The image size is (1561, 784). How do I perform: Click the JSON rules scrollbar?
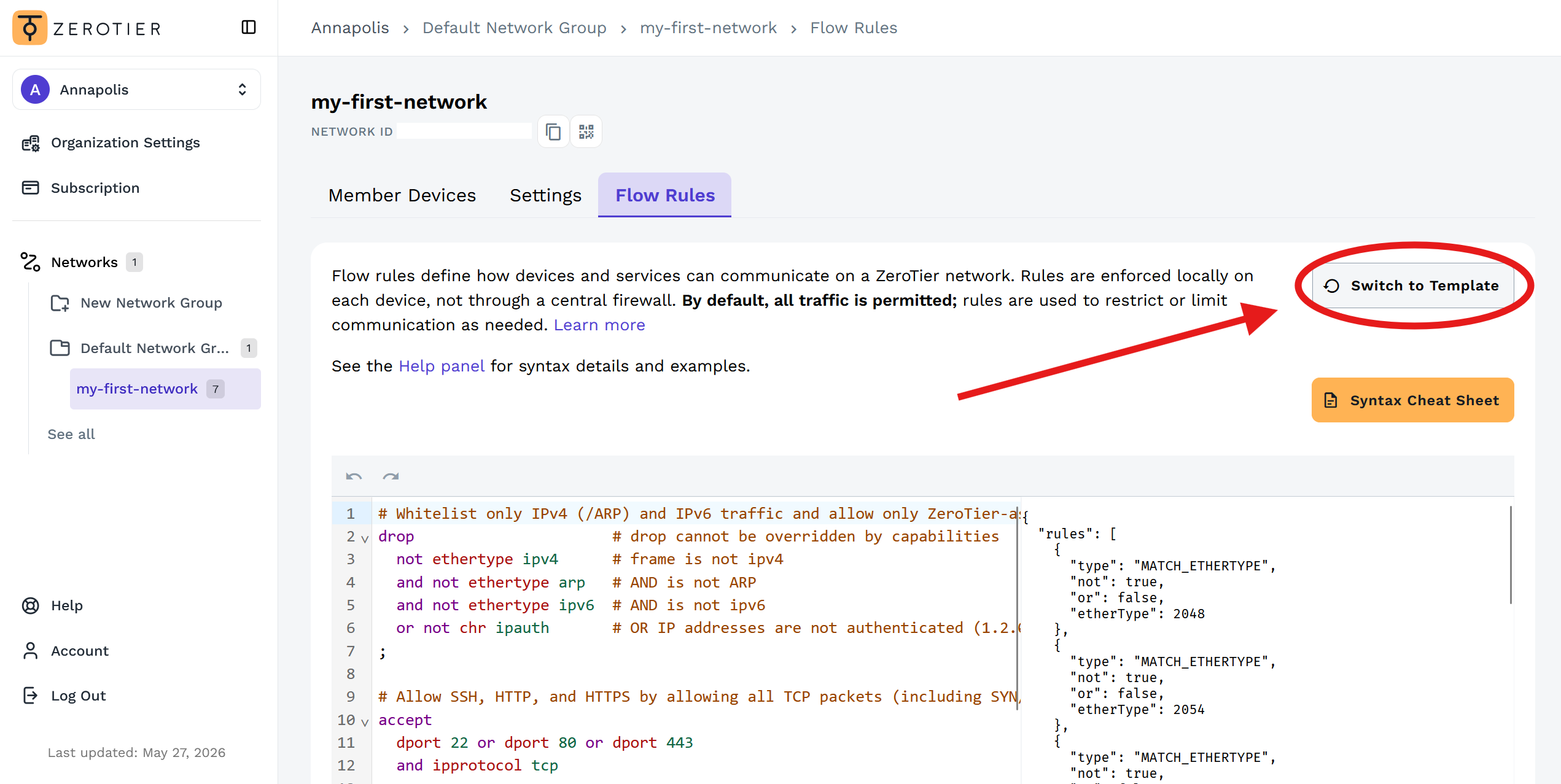pos(1510,555)
